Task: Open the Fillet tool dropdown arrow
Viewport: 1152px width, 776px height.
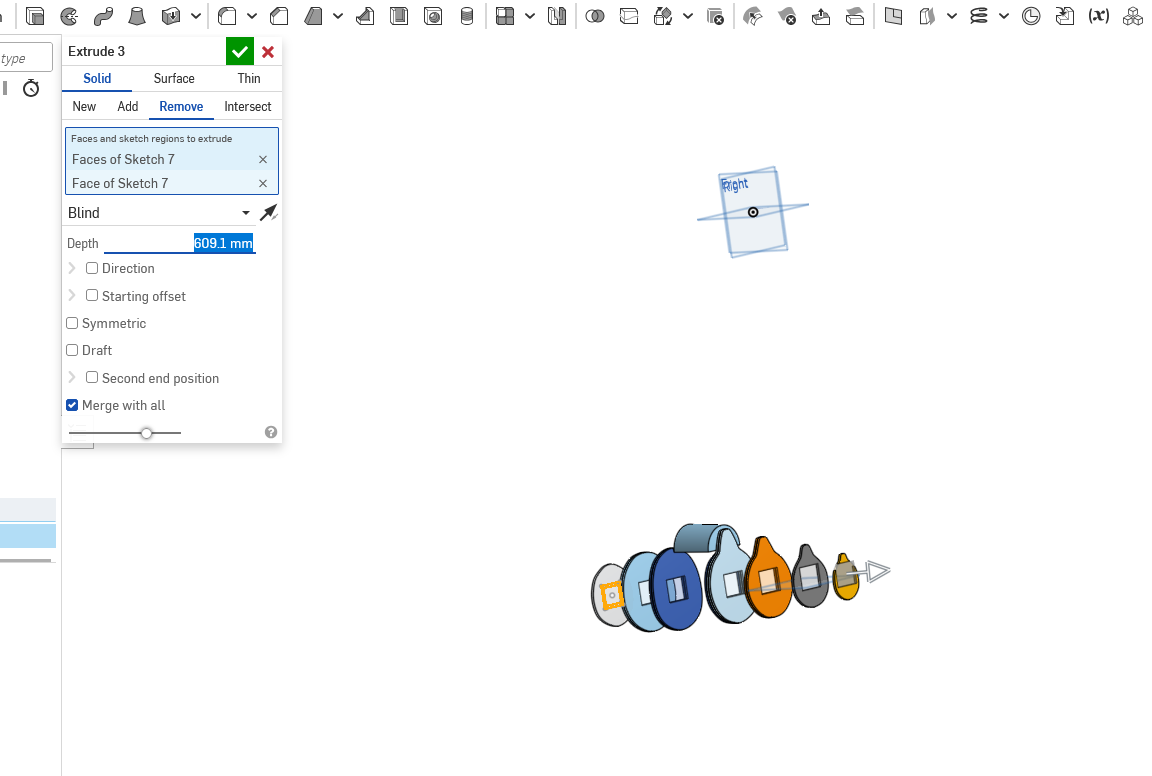Action: pos(252,16)
